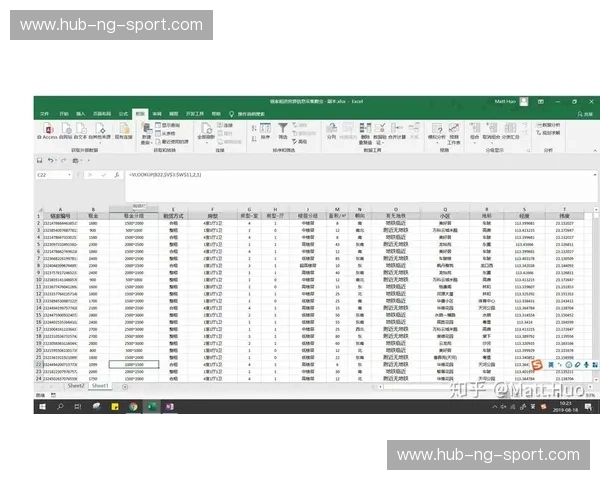The height and width of the screenshot is (480, 600).
Task: Switch to the Data (数据) ribbon tab
Action: (141, 114)
